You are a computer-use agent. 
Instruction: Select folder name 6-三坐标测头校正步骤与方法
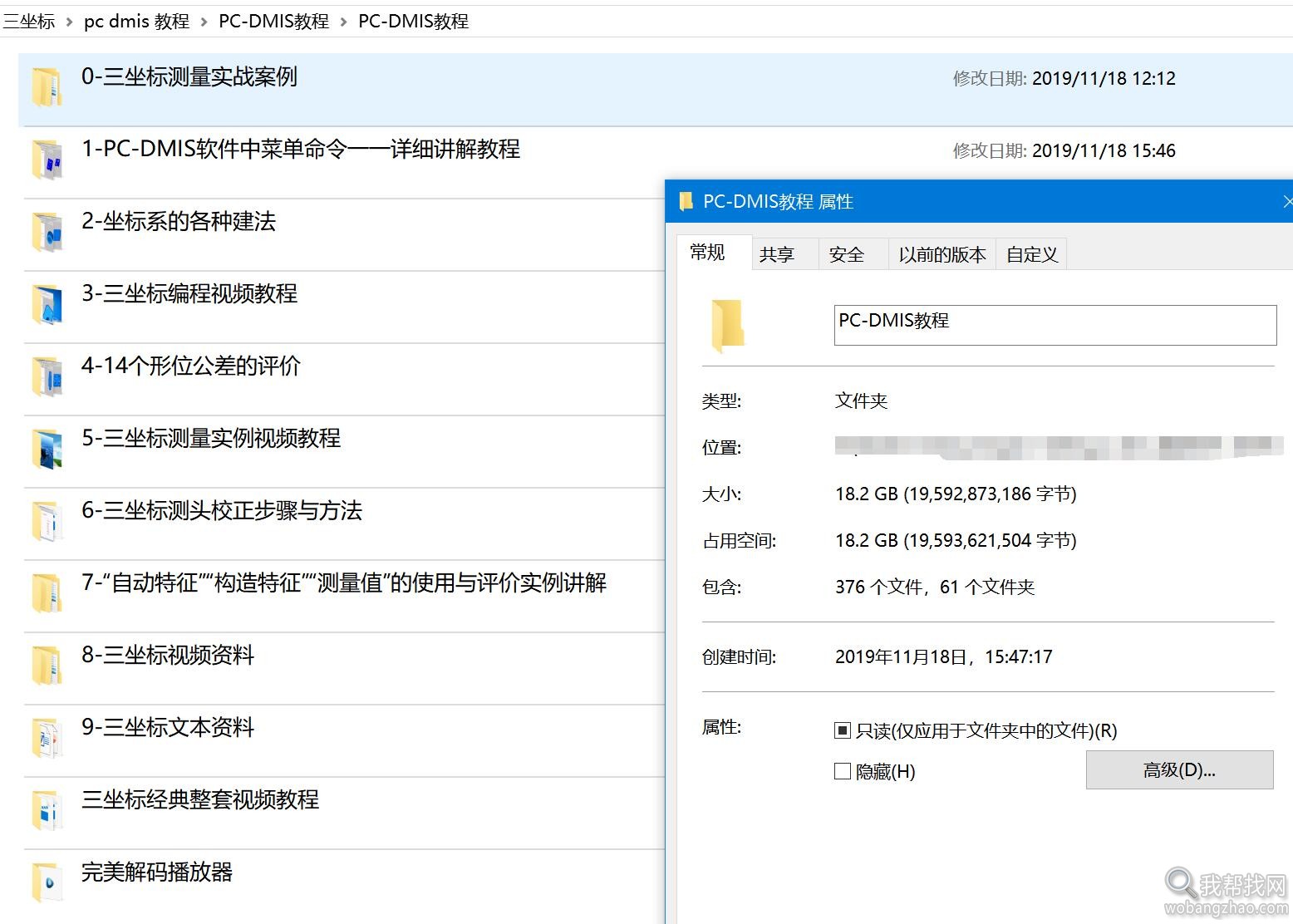tap(222, 511)
